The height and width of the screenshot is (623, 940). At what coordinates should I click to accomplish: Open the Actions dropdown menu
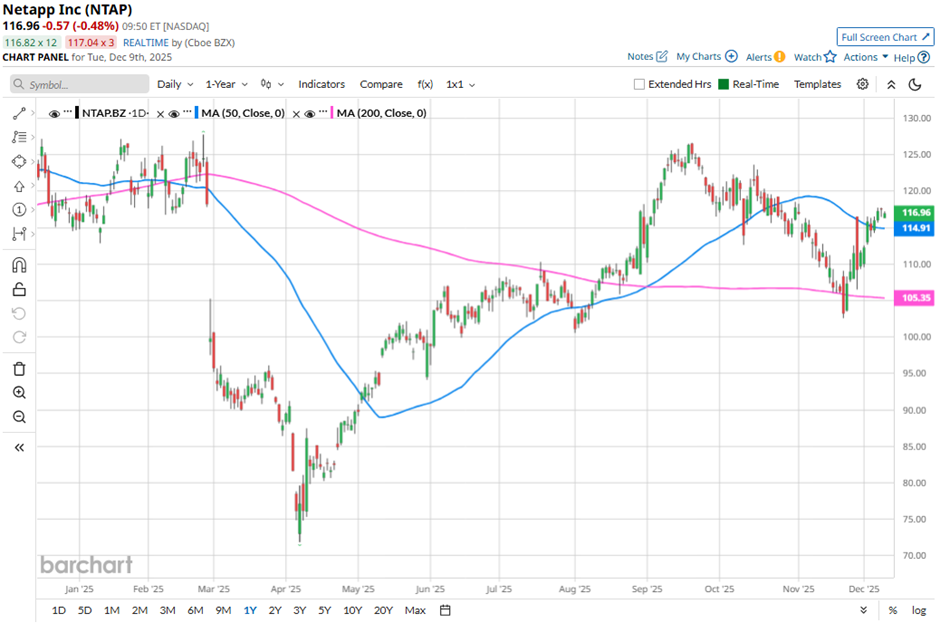865,57
